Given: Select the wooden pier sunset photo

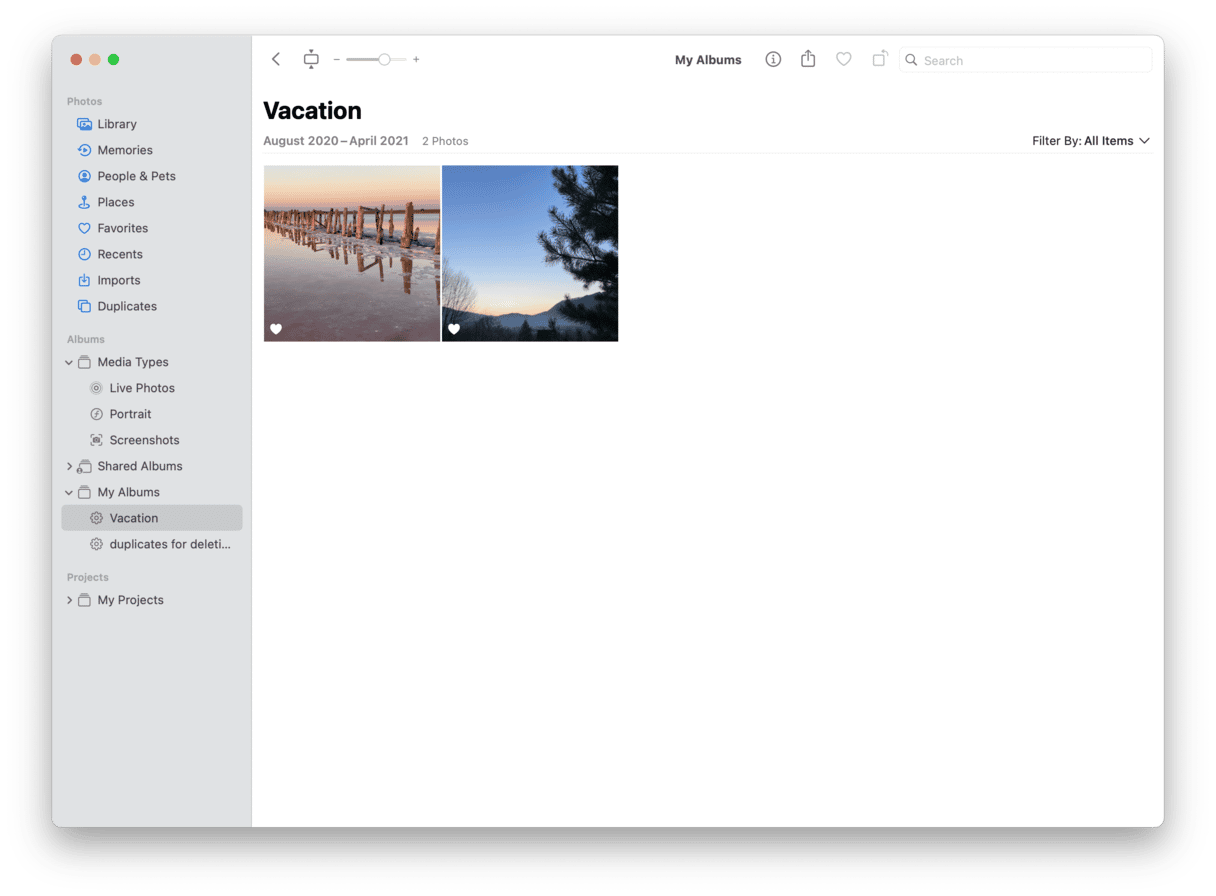Looking at the screenshot, I should click(352, 253).
